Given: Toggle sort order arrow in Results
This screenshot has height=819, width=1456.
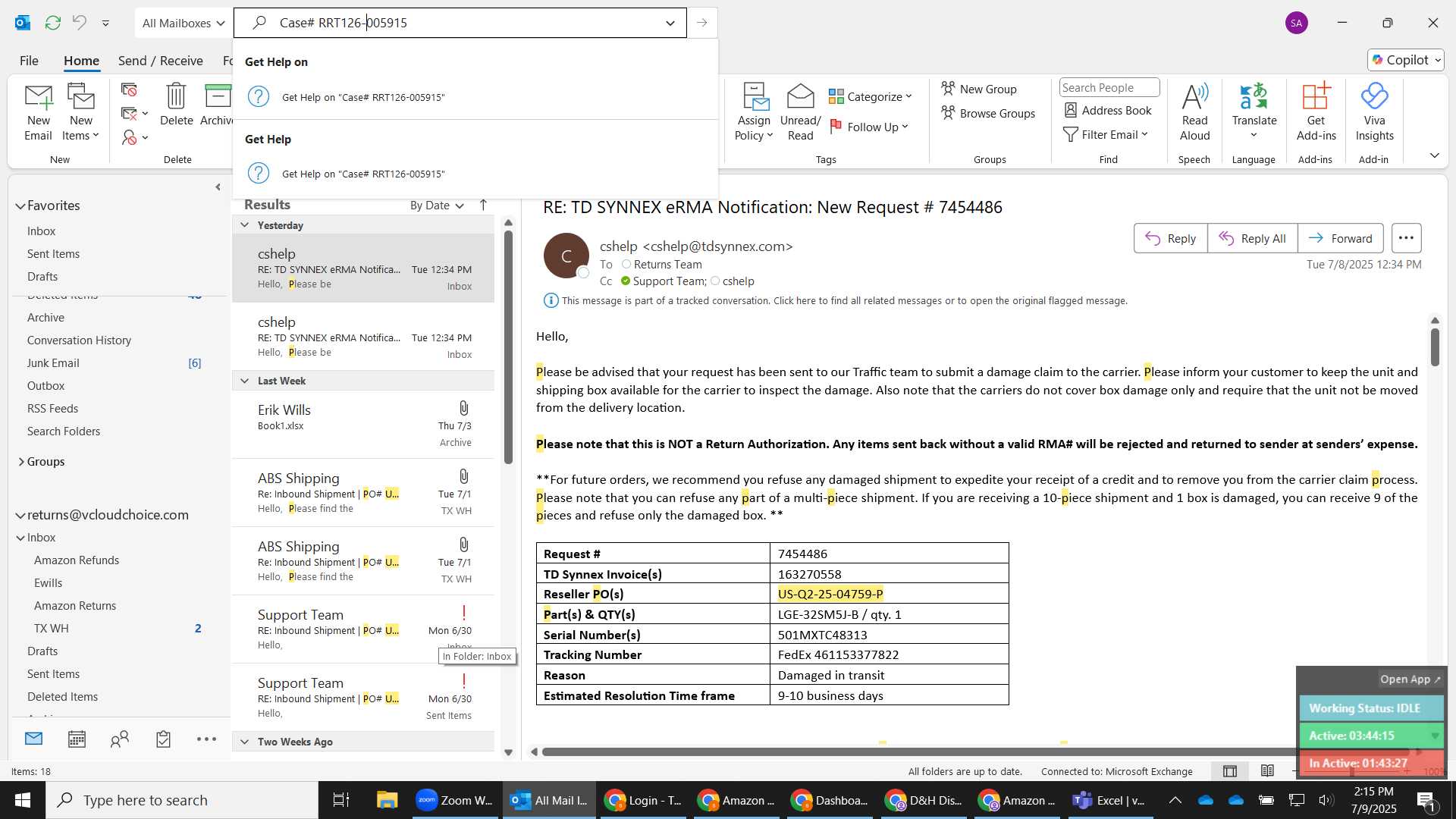Looking at the screenshot, I should [x=483, y=205].
